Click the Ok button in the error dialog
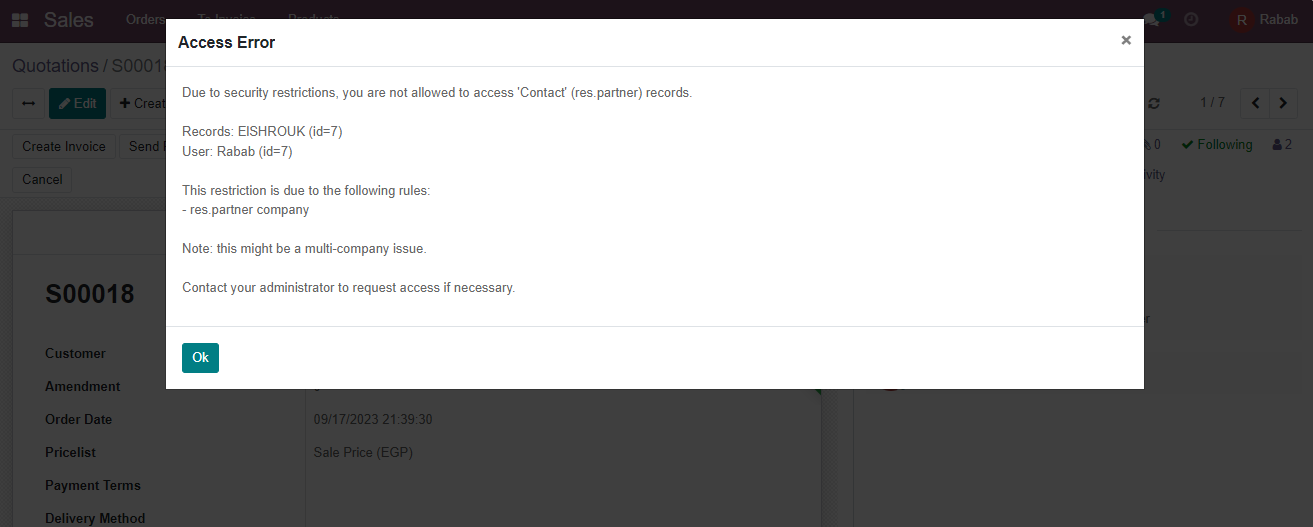 click(200, 358)
